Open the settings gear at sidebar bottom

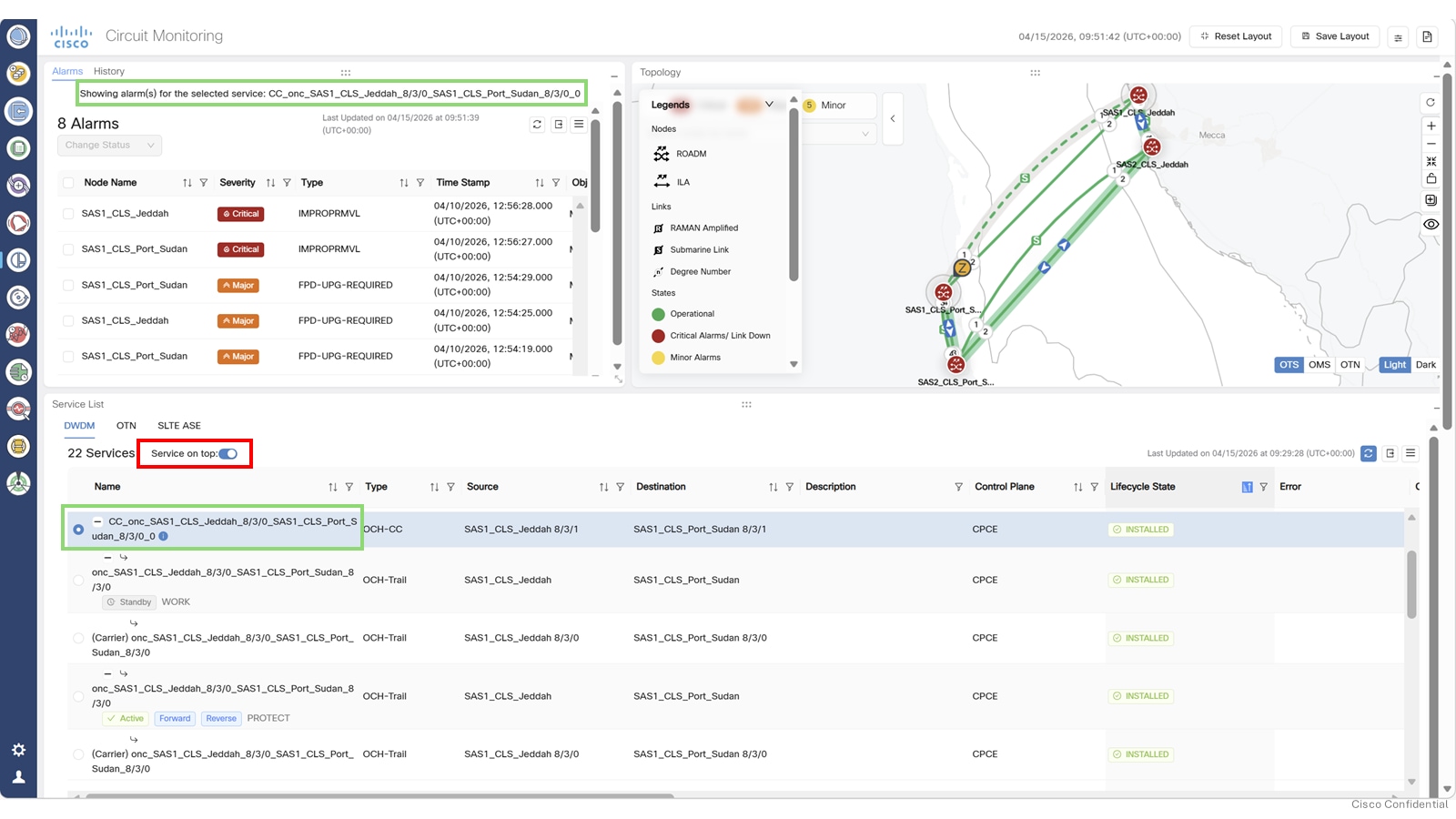[x=18, y=749]
